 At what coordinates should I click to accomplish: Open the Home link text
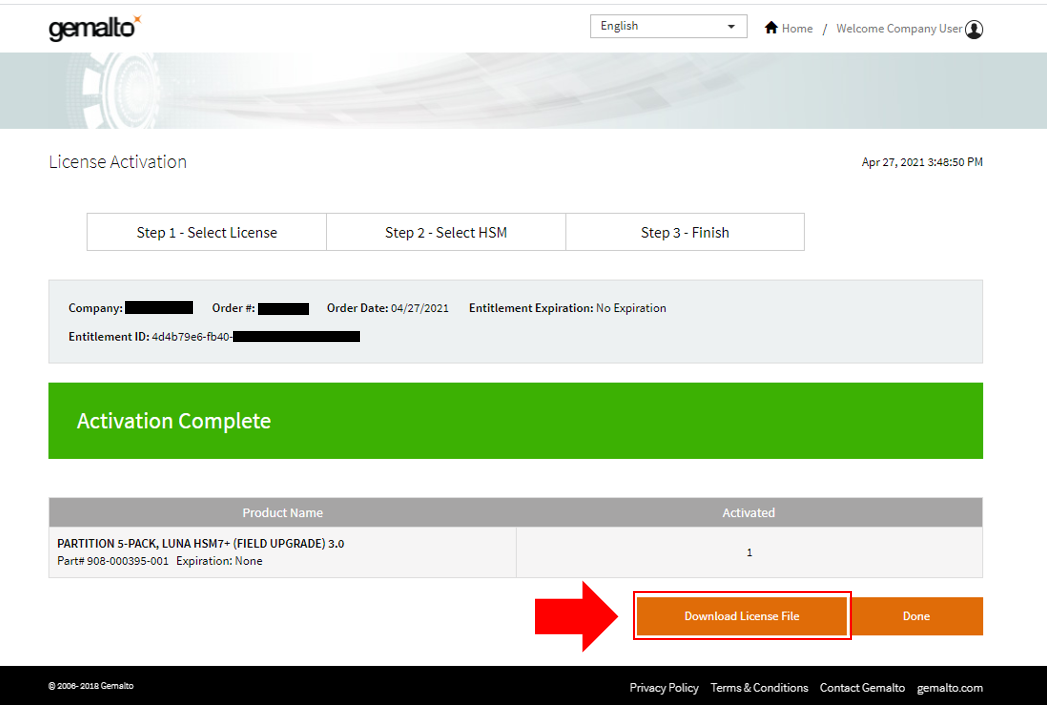point(797,29)
